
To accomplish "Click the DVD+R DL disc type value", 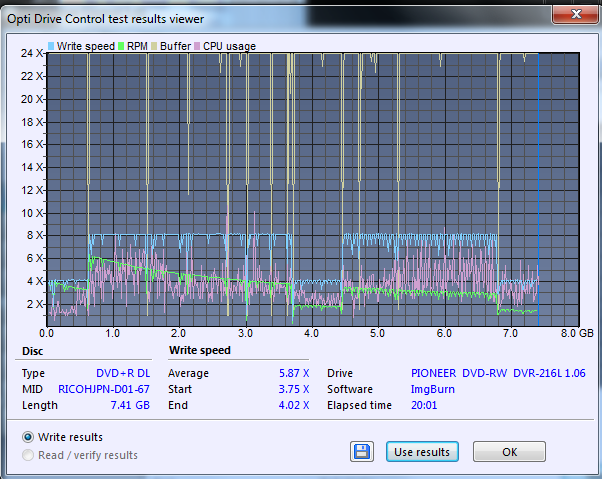I will 123,373.
